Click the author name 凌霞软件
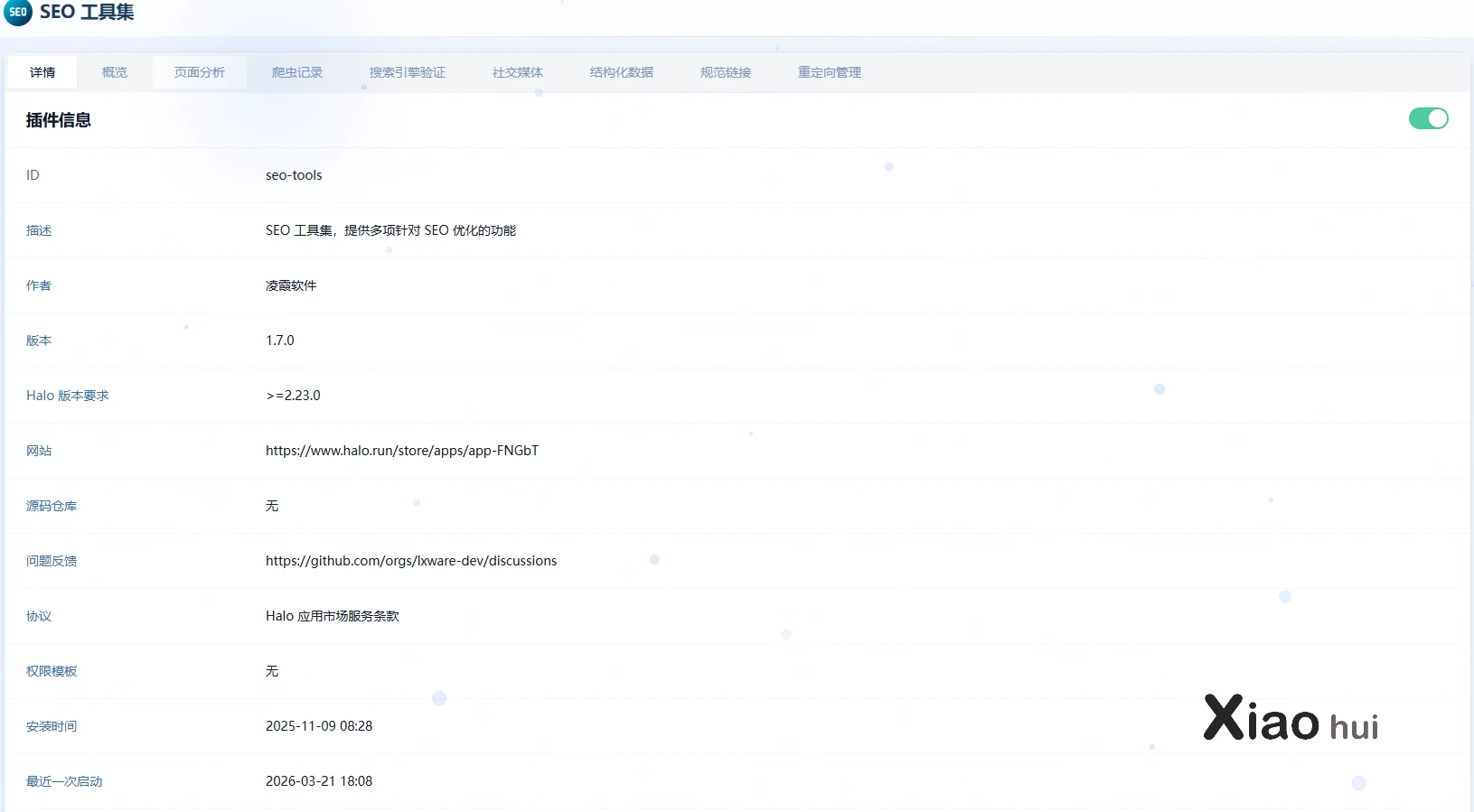 click(x=291, y=285)
